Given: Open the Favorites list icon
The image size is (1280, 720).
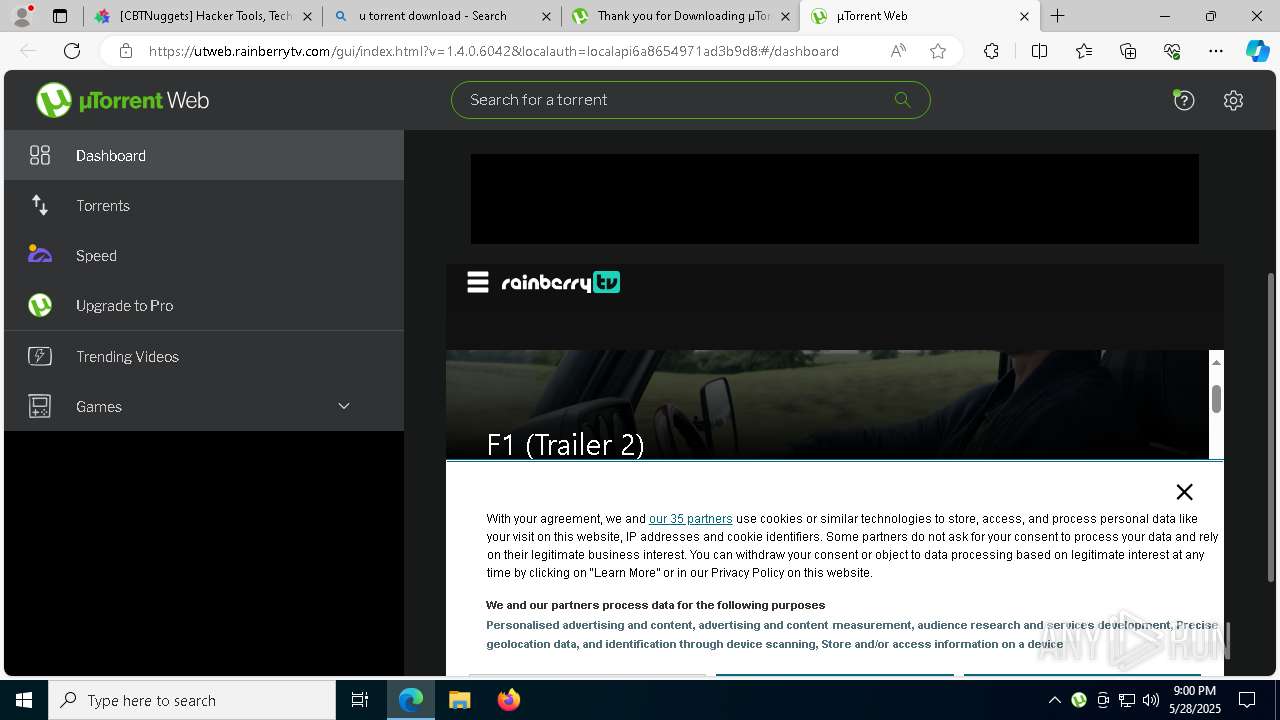Looking at the screenshot, I should [x=1084, y=51].
